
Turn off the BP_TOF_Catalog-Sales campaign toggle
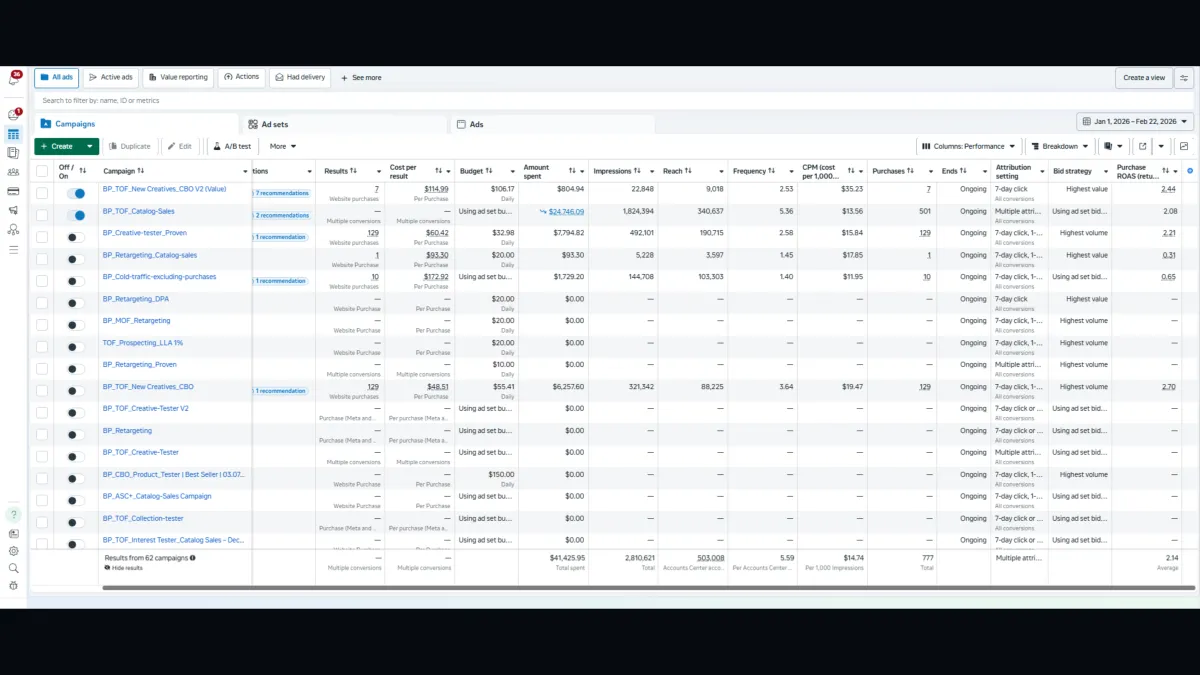[x=76, y=215]
